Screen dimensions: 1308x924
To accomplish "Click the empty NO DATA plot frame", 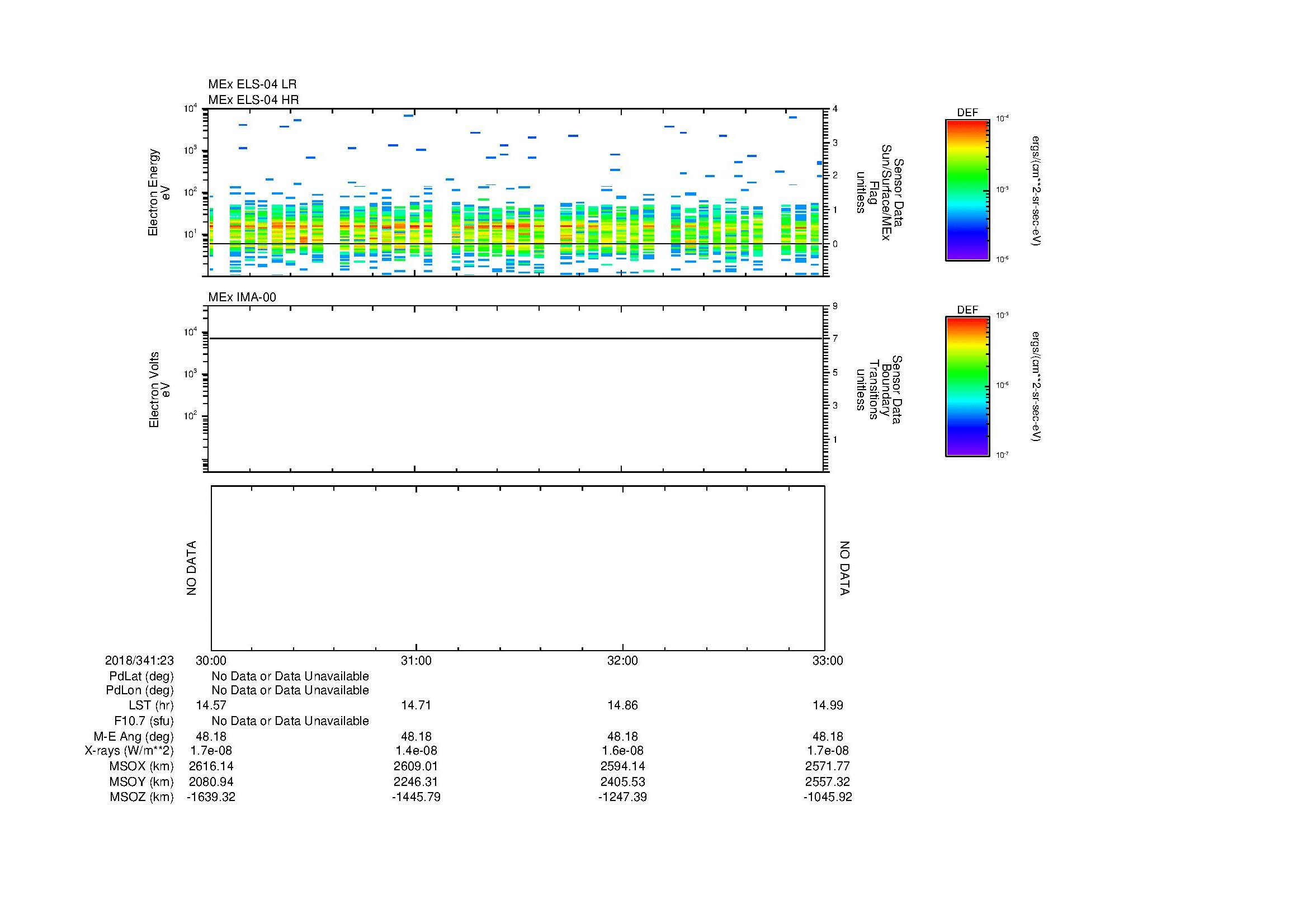I will pyautogui.click(x=518, y=568).
